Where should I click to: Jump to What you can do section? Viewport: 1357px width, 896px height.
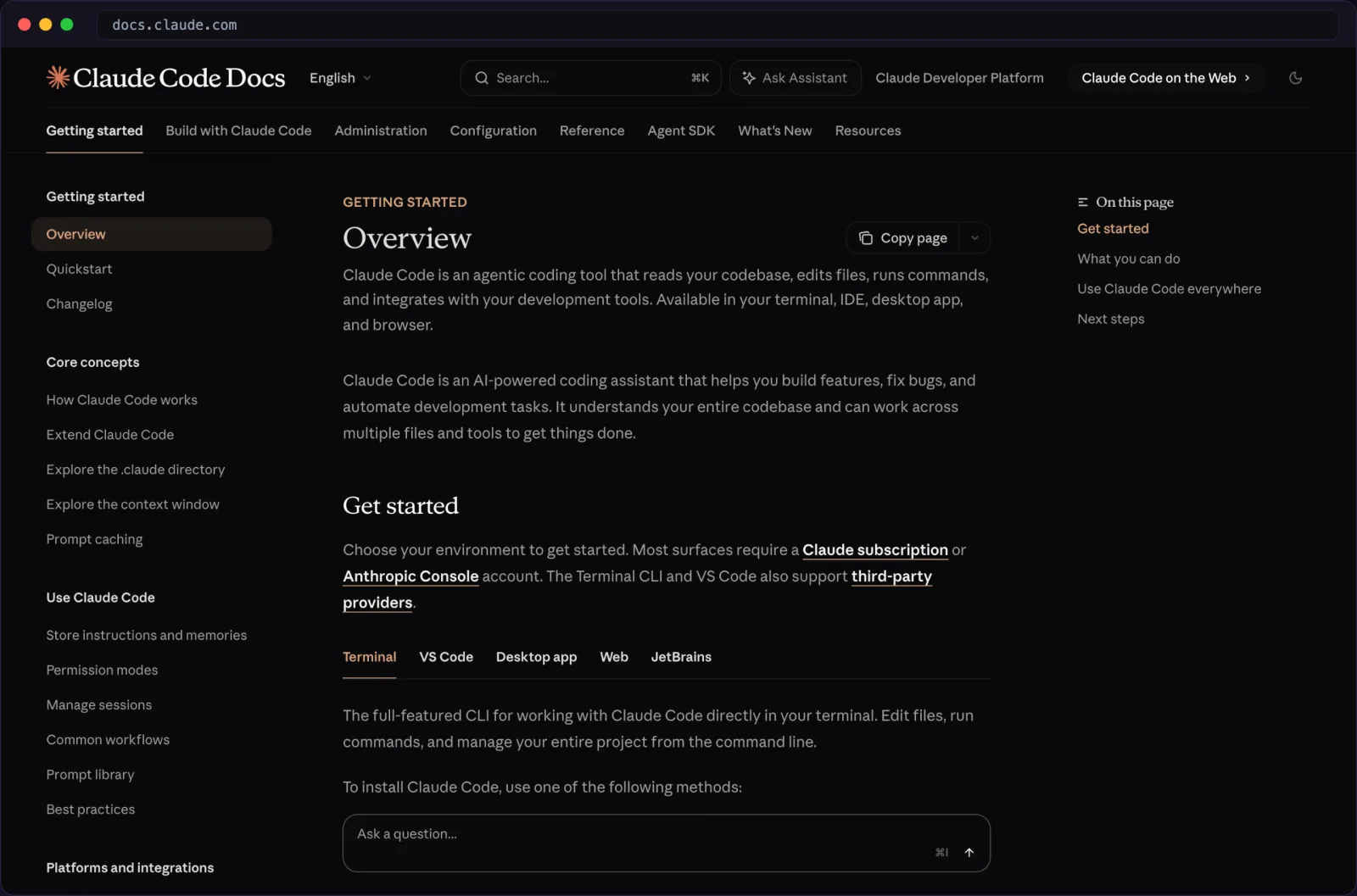pos(1128,259)
